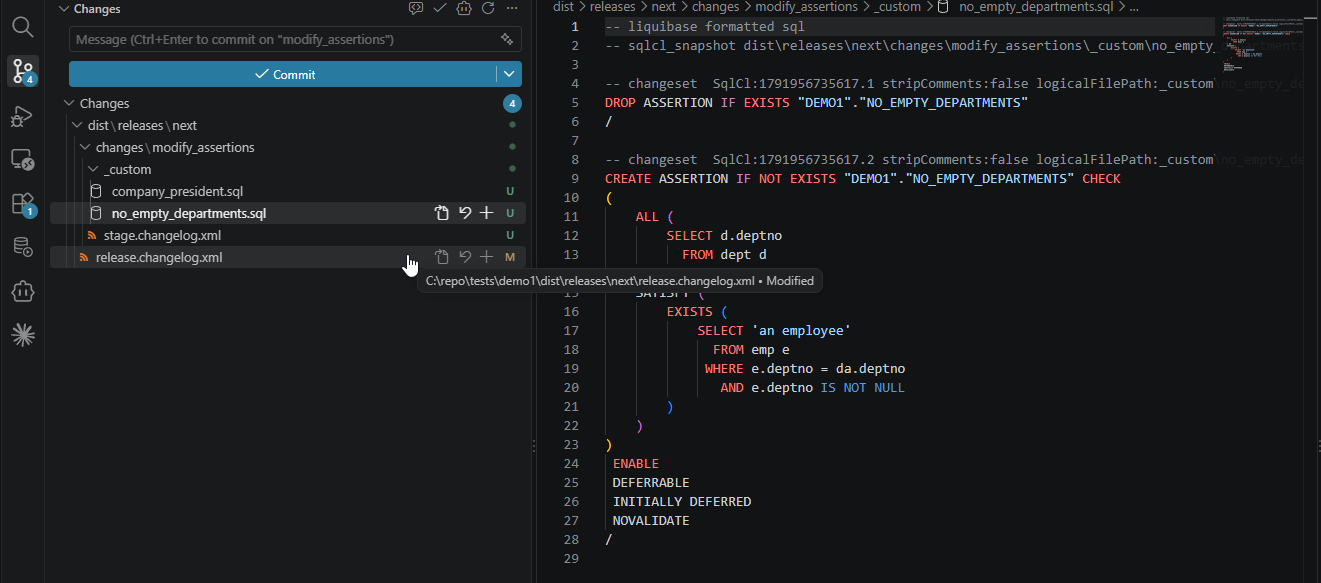Open the starburst icon in activity bar

22,335
